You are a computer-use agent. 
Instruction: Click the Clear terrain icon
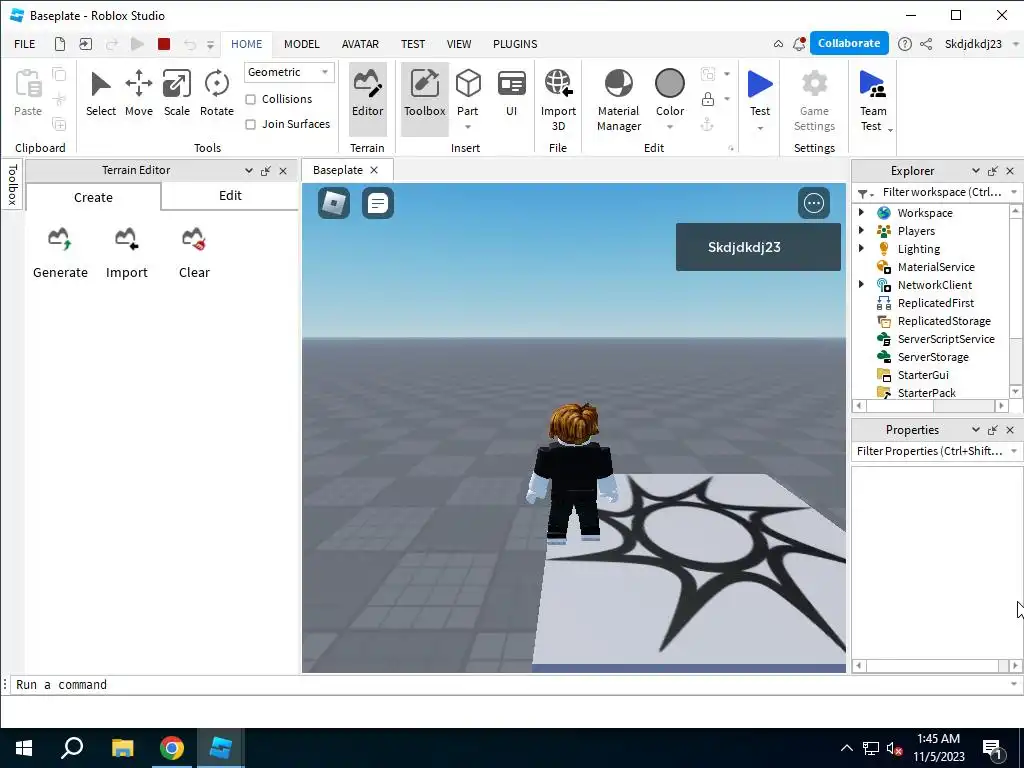pyautogui.click(x=194, y=239)
